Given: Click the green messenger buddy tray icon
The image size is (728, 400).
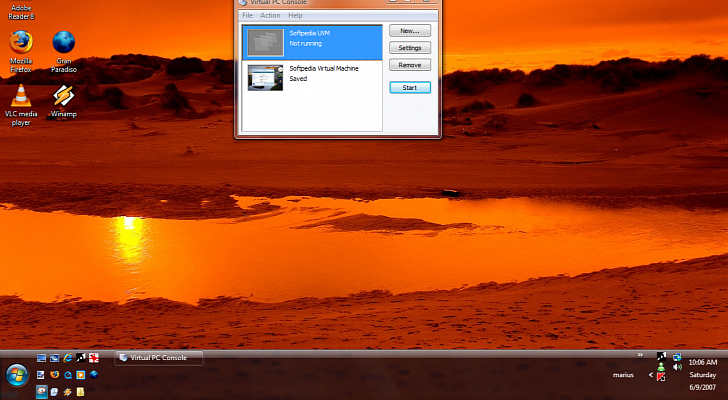Looking at the screenshot, I should [x=661, y=366].
